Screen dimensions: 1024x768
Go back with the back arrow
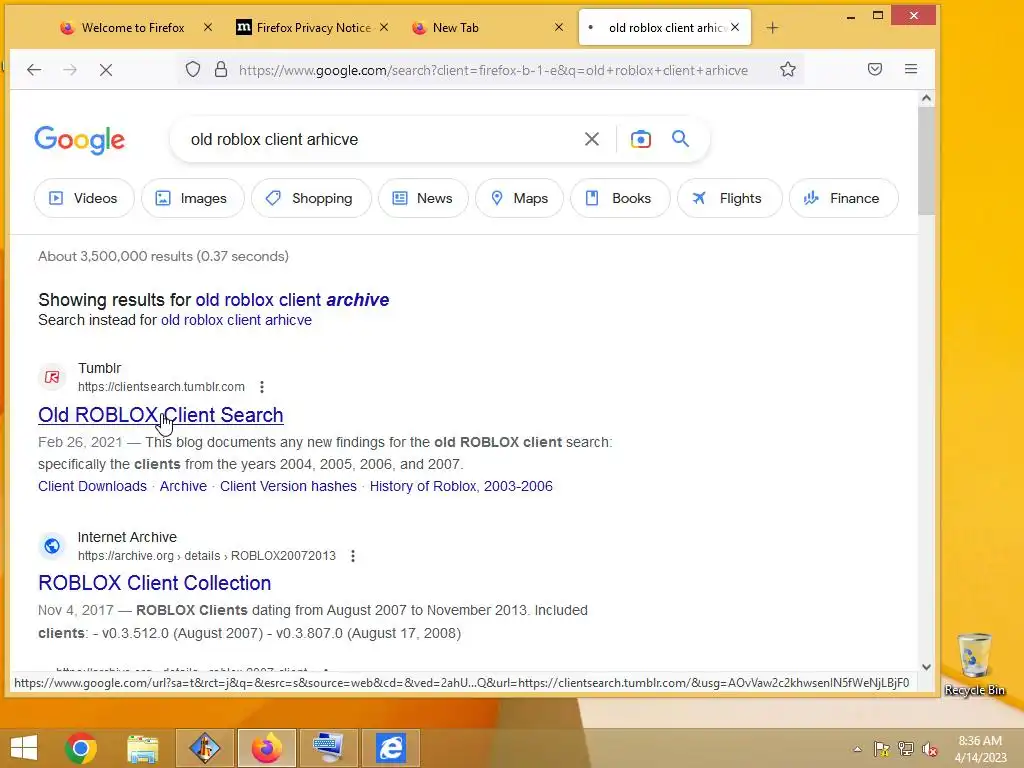click(34, 69)
